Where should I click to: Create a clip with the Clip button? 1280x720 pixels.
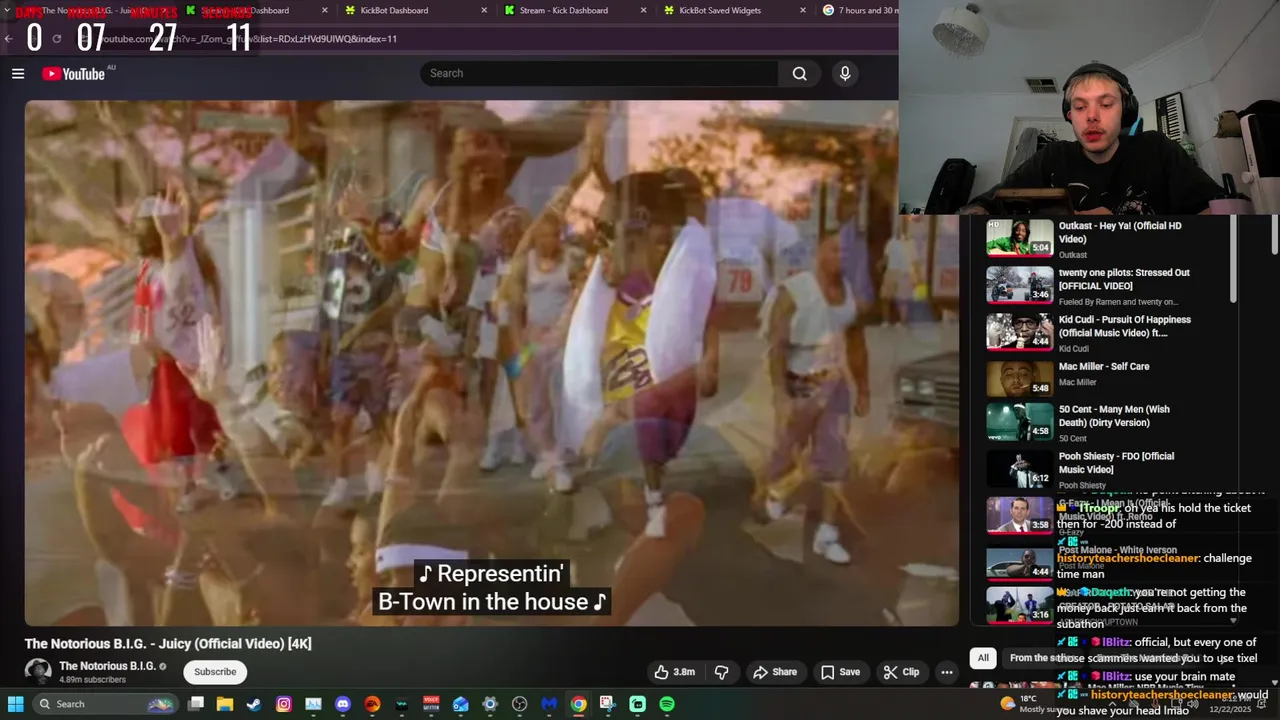pyautogui.click(x=901, y=672)
